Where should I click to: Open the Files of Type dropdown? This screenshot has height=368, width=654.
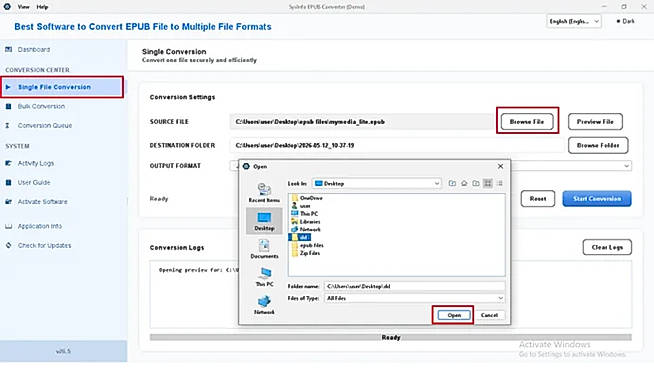click(414, 298)
